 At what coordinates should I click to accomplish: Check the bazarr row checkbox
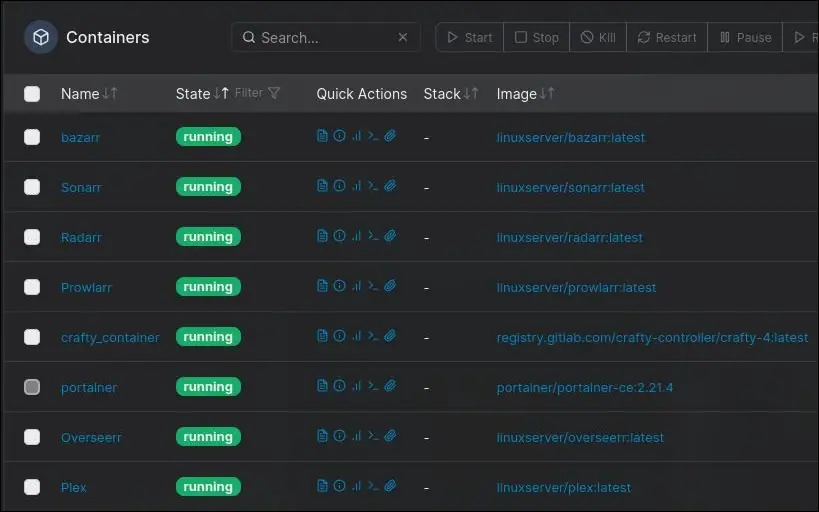coord(32,137)
